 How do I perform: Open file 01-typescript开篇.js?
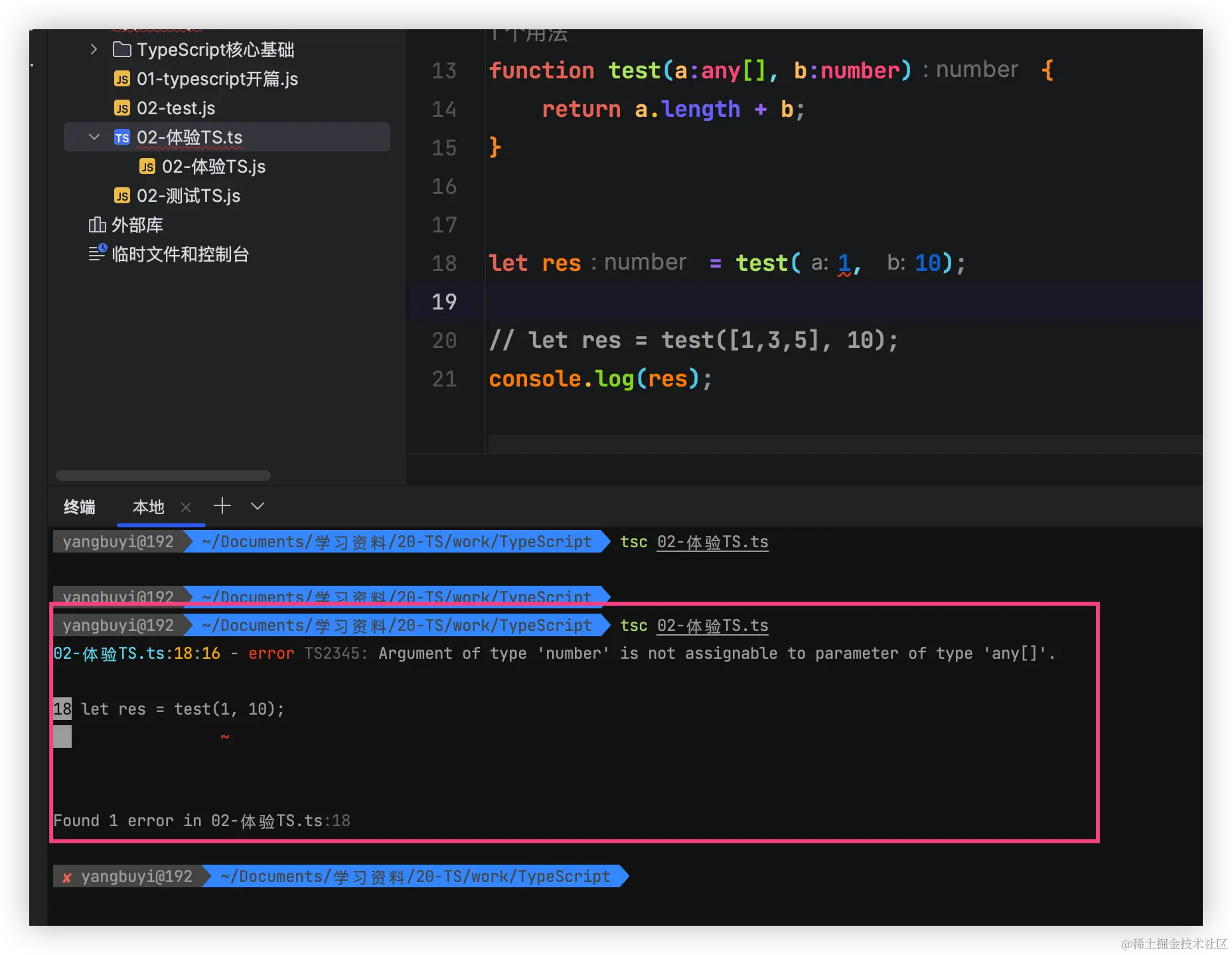point(217,79)
